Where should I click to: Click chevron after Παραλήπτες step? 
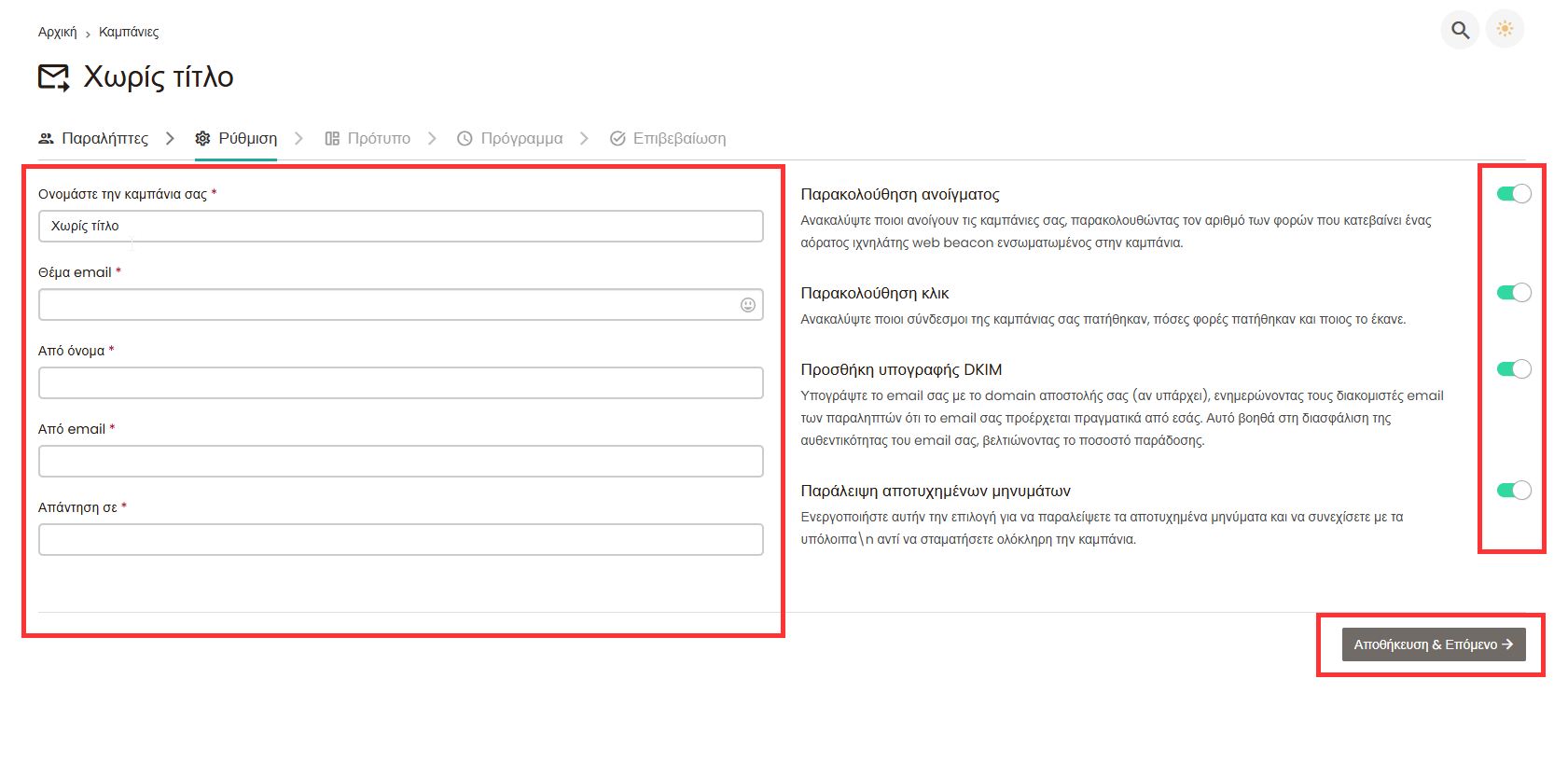click(170, 138)
